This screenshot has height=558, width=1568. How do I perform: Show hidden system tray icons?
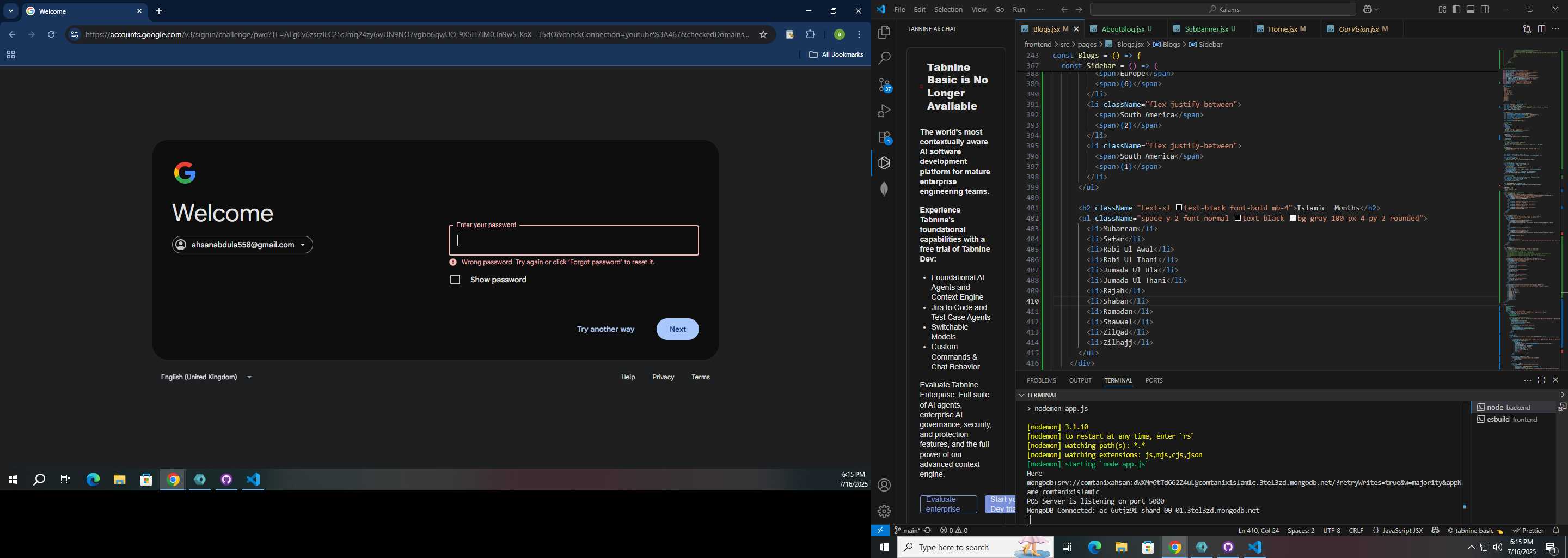click(1471, 547)
